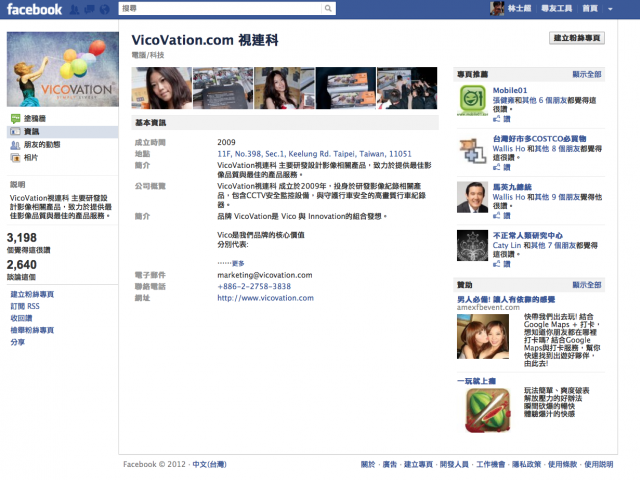
Task: Open 不正常人類研究中心 page link
Action: click(527, 236)
